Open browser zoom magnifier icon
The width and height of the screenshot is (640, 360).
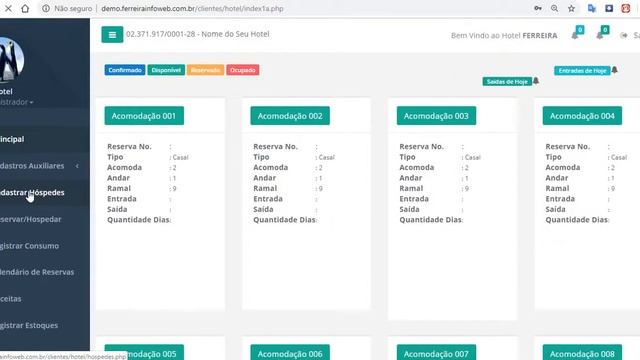point(554,8)
